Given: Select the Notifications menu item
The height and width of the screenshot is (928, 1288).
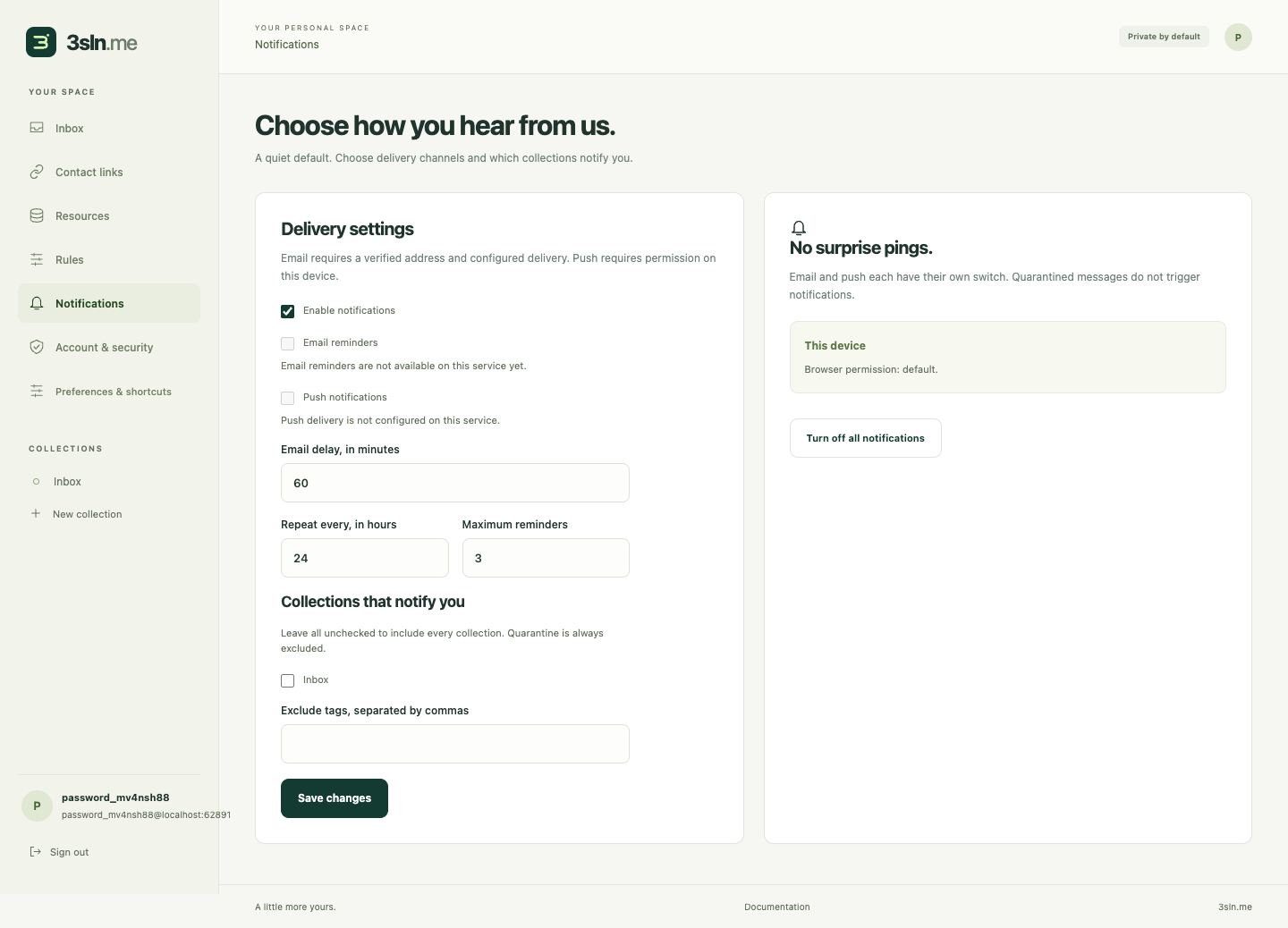Looking at the screenshot, I should pos(109,303).
